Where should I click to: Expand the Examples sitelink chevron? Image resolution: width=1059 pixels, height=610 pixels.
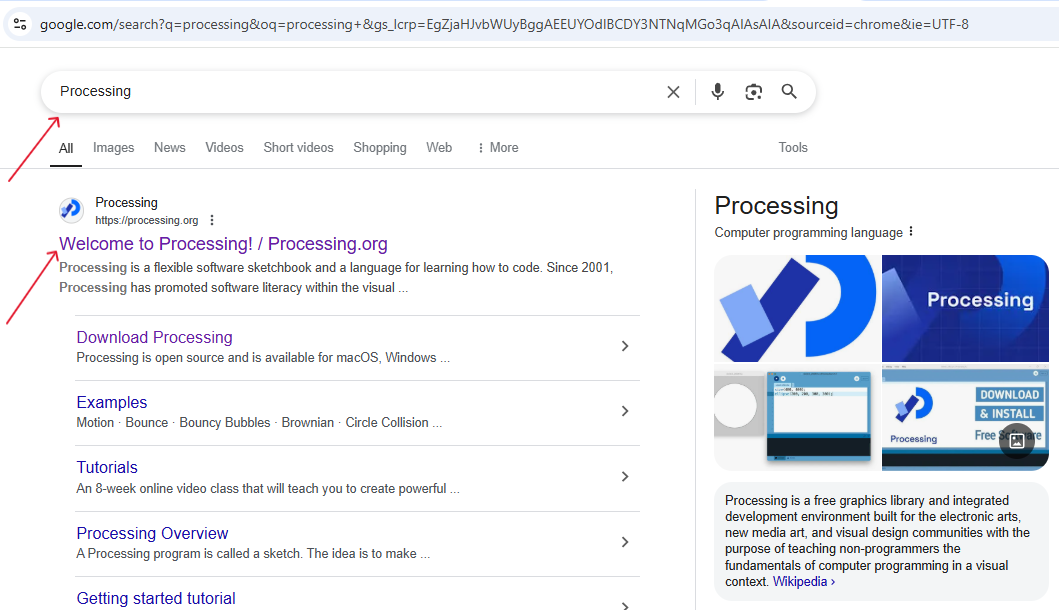click(x=625, y=411)
